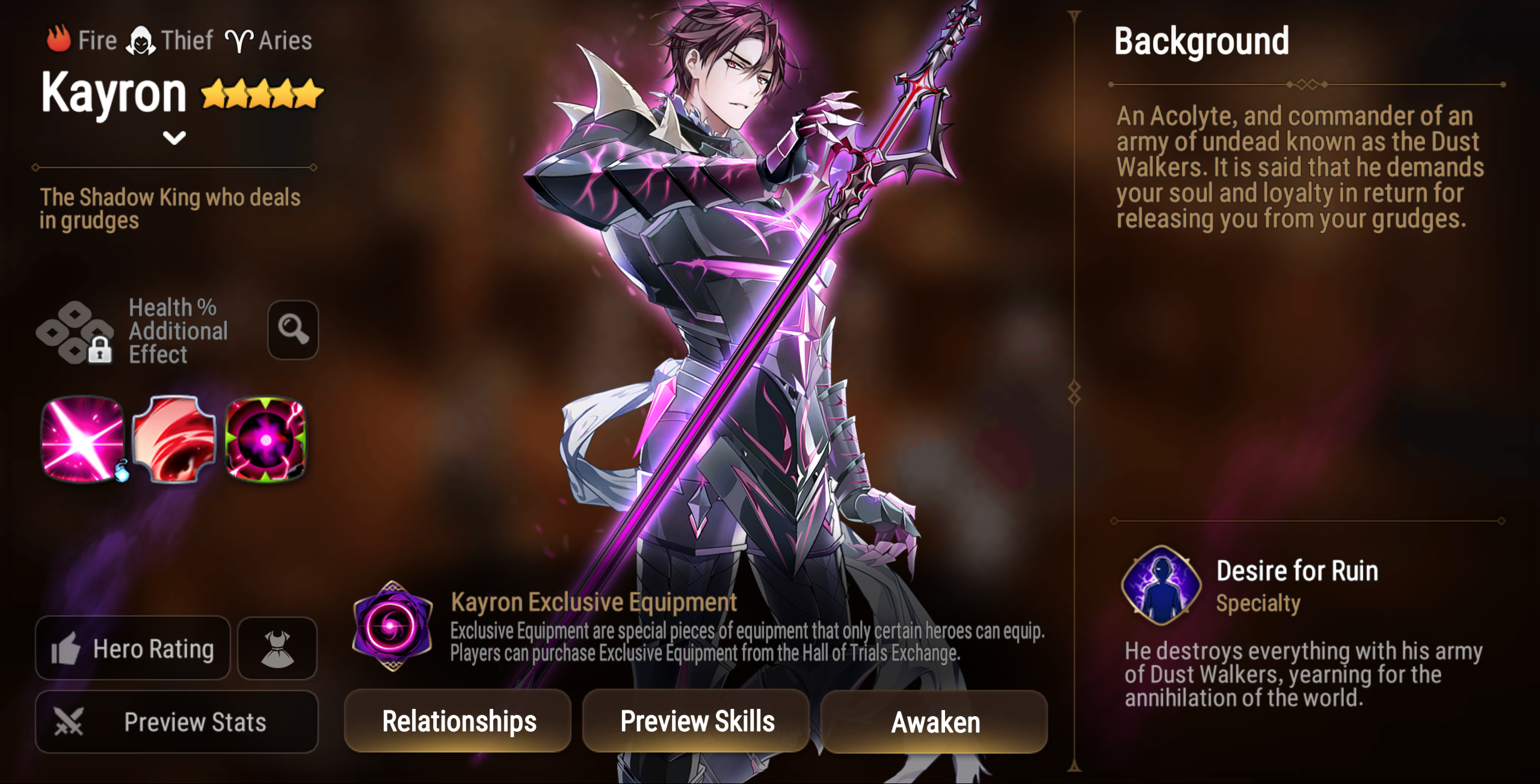Expand the chevron below Kayron's name

click(174, 138)
